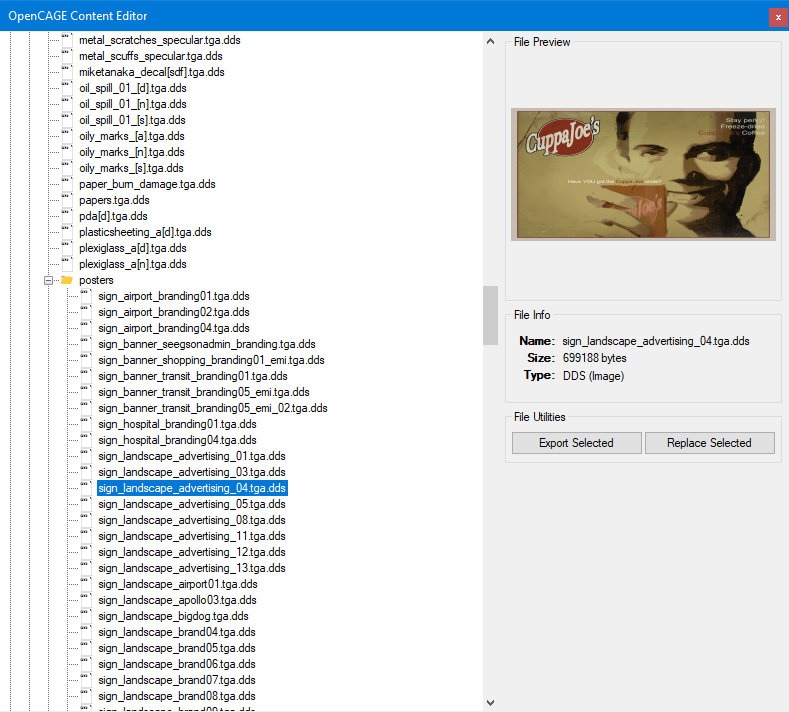Select sign_hospital_branding04.tga.dds
Image resolution: width=789 pixels, height=712 pixels.
point(177,440)
